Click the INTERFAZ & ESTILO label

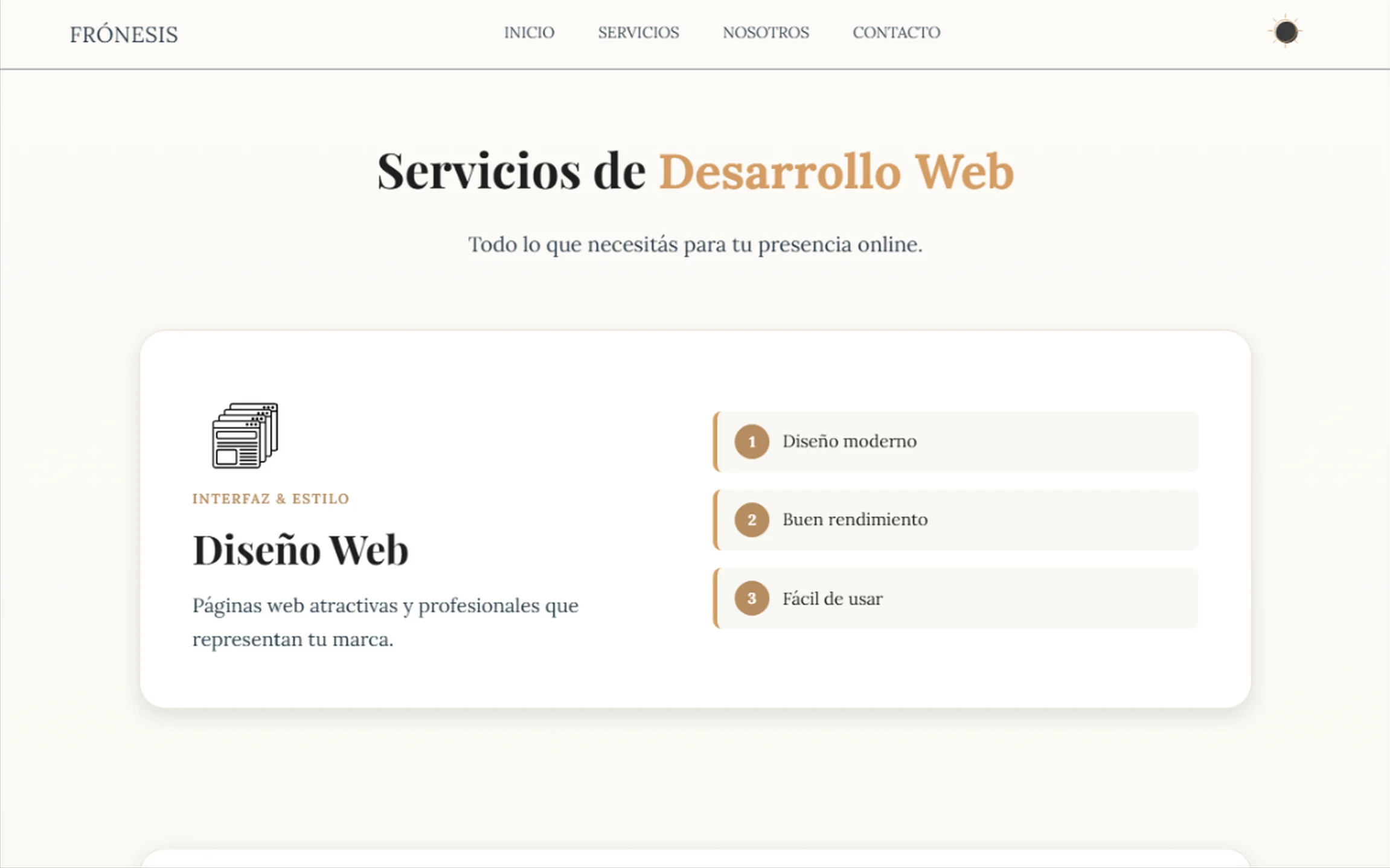[271, 499]
